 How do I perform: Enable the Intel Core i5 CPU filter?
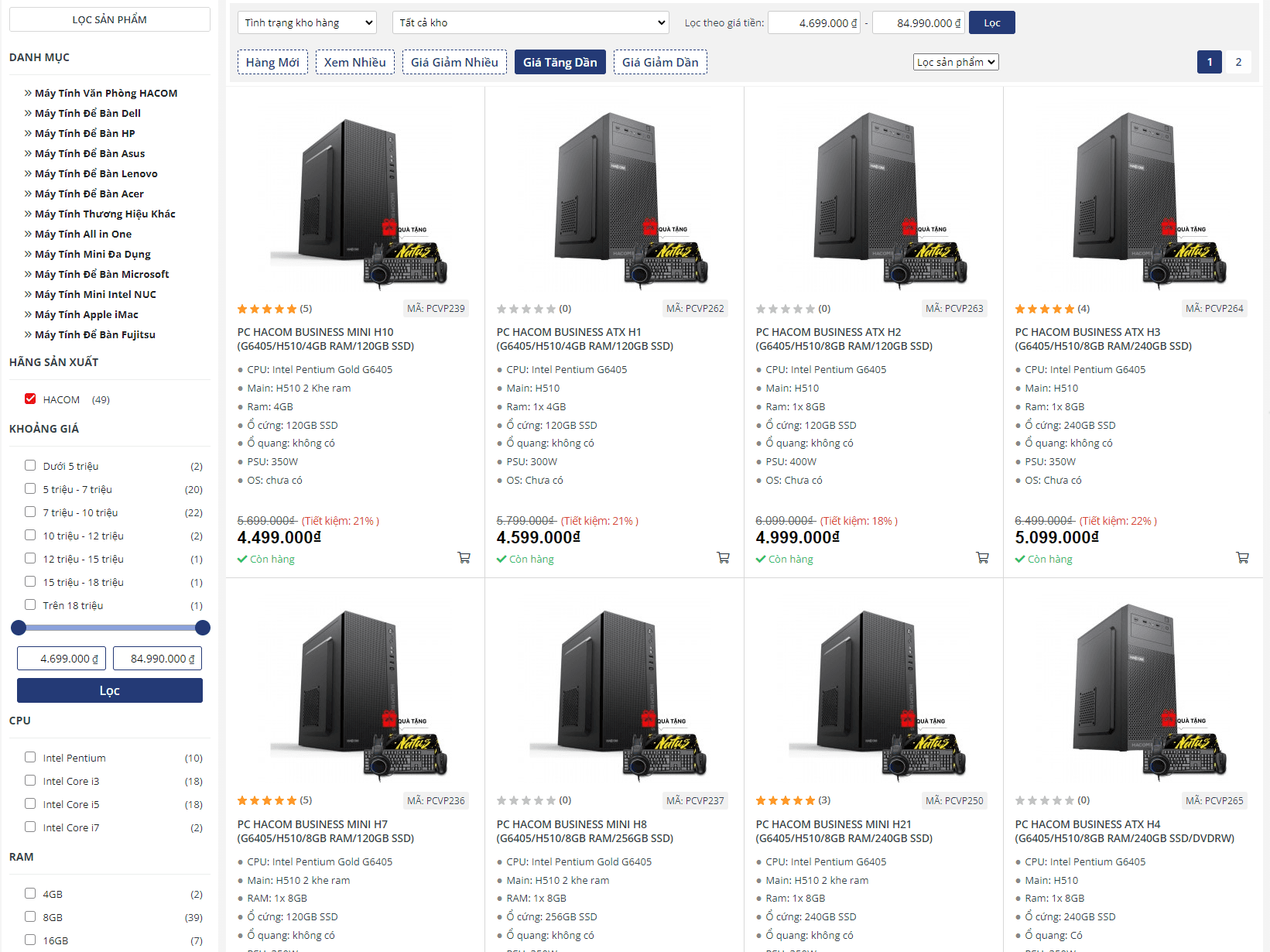[x=30, y=804]
